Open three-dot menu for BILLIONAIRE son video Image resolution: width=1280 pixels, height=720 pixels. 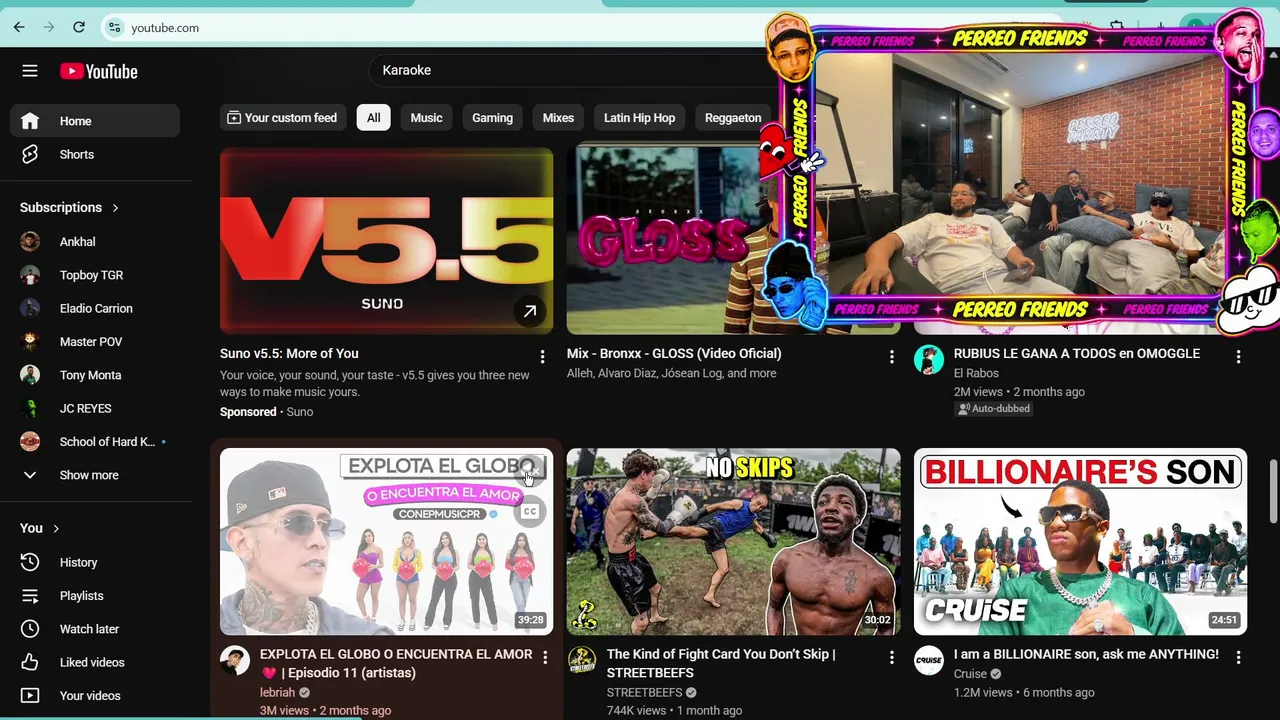(x=1238, y=657)
